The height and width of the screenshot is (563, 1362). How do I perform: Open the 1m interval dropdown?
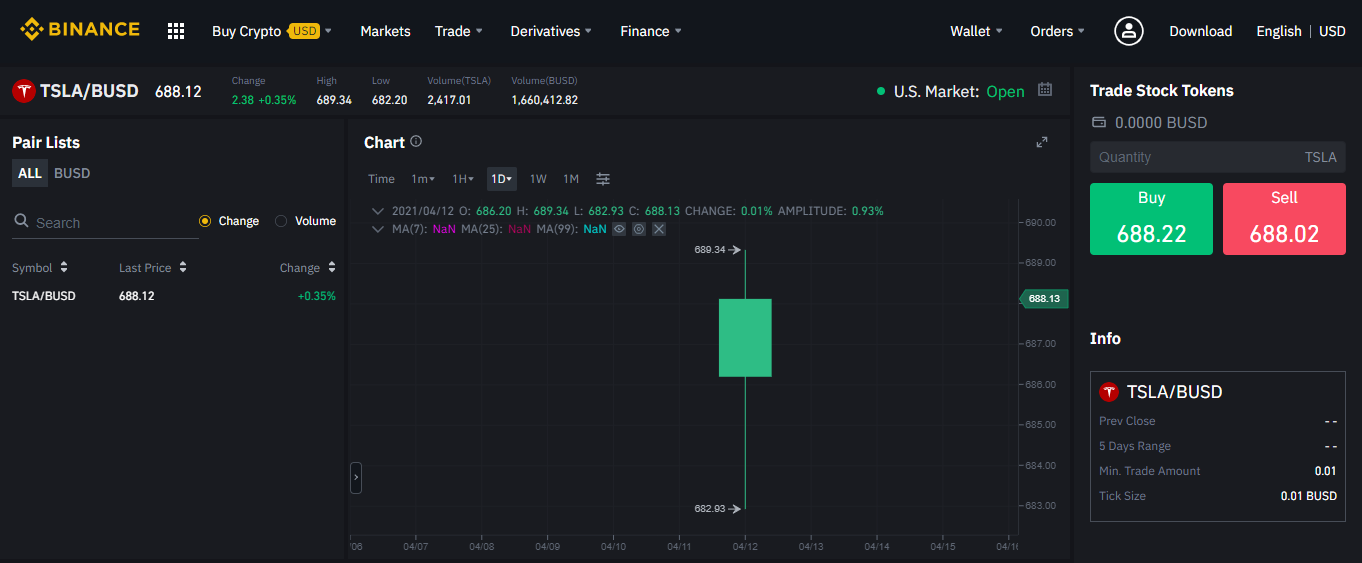tap(423, 179)
